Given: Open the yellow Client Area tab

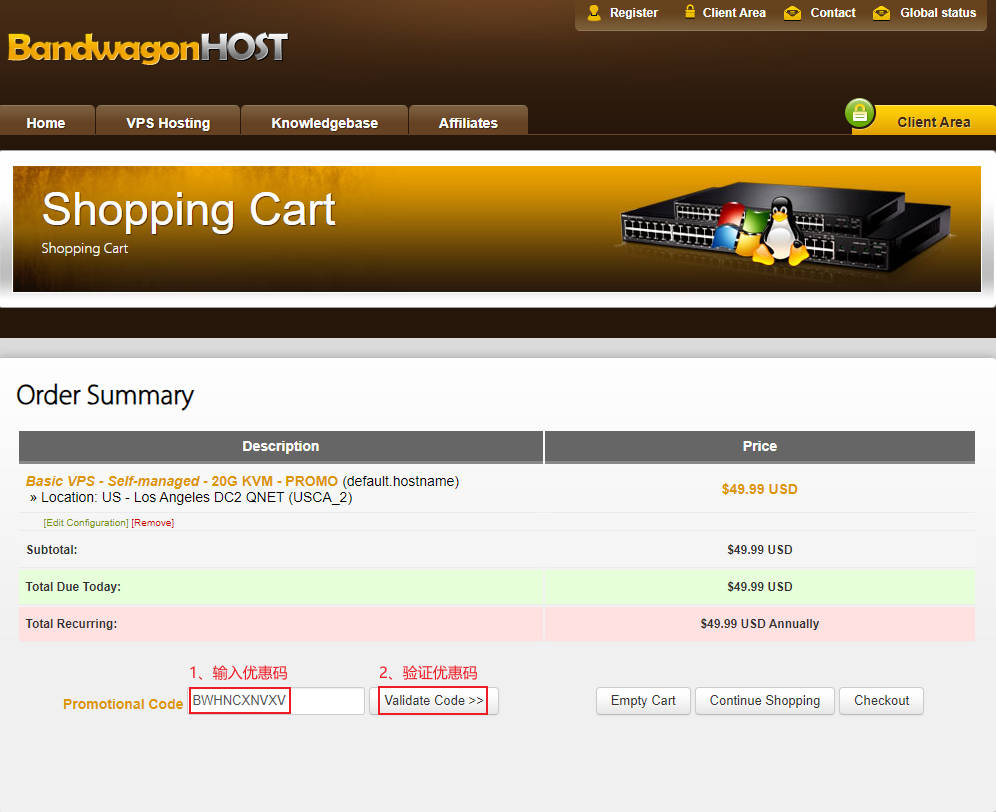Looking at the screenshot, I should [x=933, y=122].
